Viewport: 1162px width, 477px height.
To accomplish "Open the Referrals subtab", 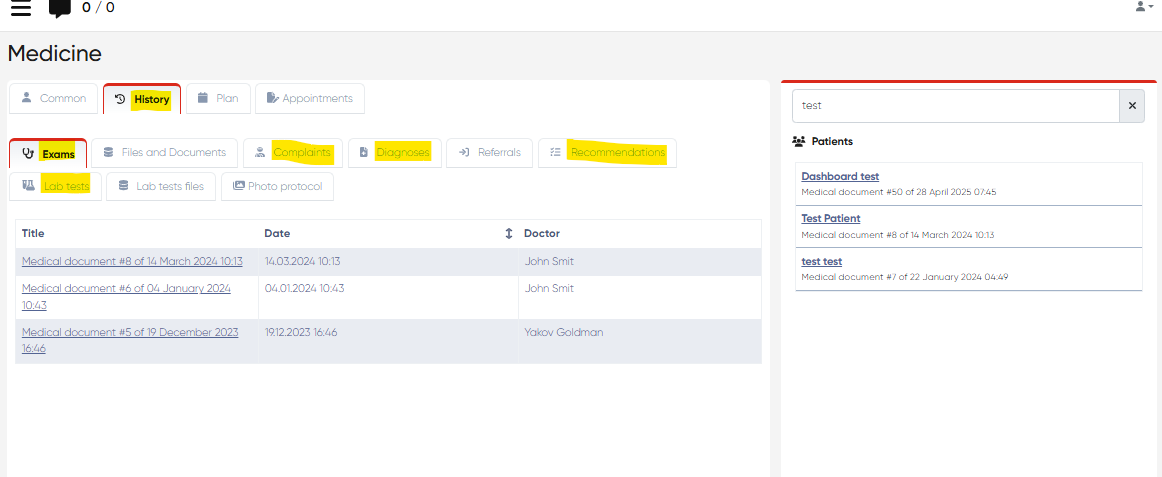I will tap(489, 153).
